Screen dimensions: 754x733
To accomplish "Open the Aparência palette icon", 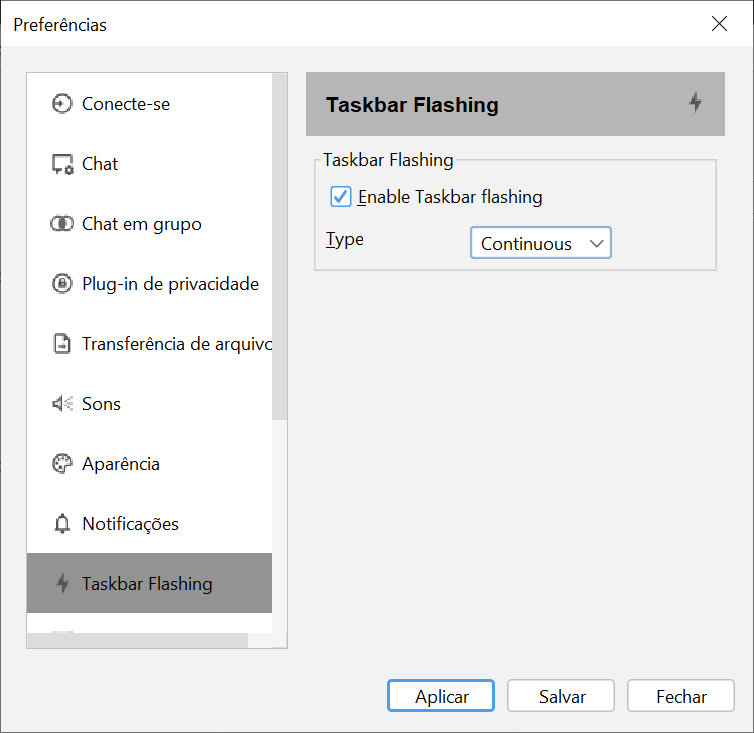I will 62,464.
